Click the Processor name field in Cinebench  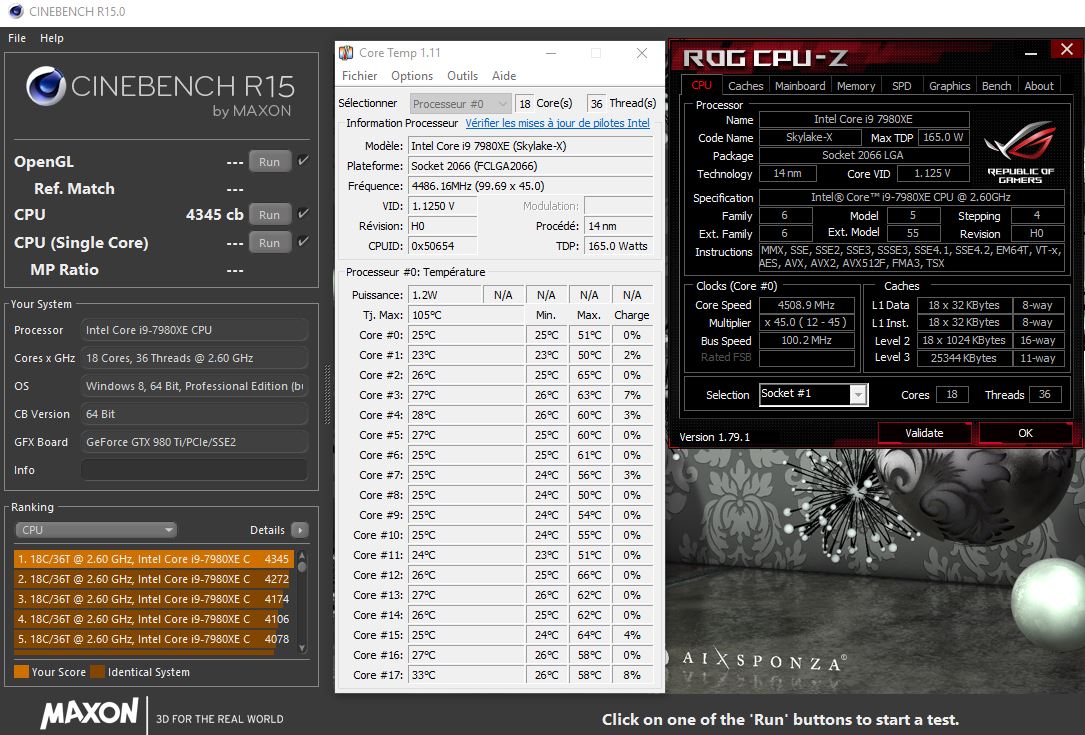[x=194, y=330]
